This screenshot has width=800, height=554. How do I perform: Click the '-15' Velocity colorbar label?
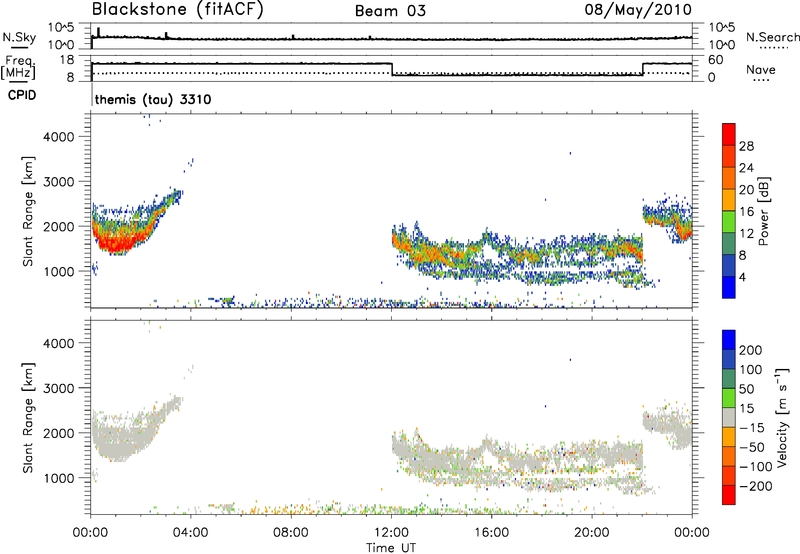(752, 428)
